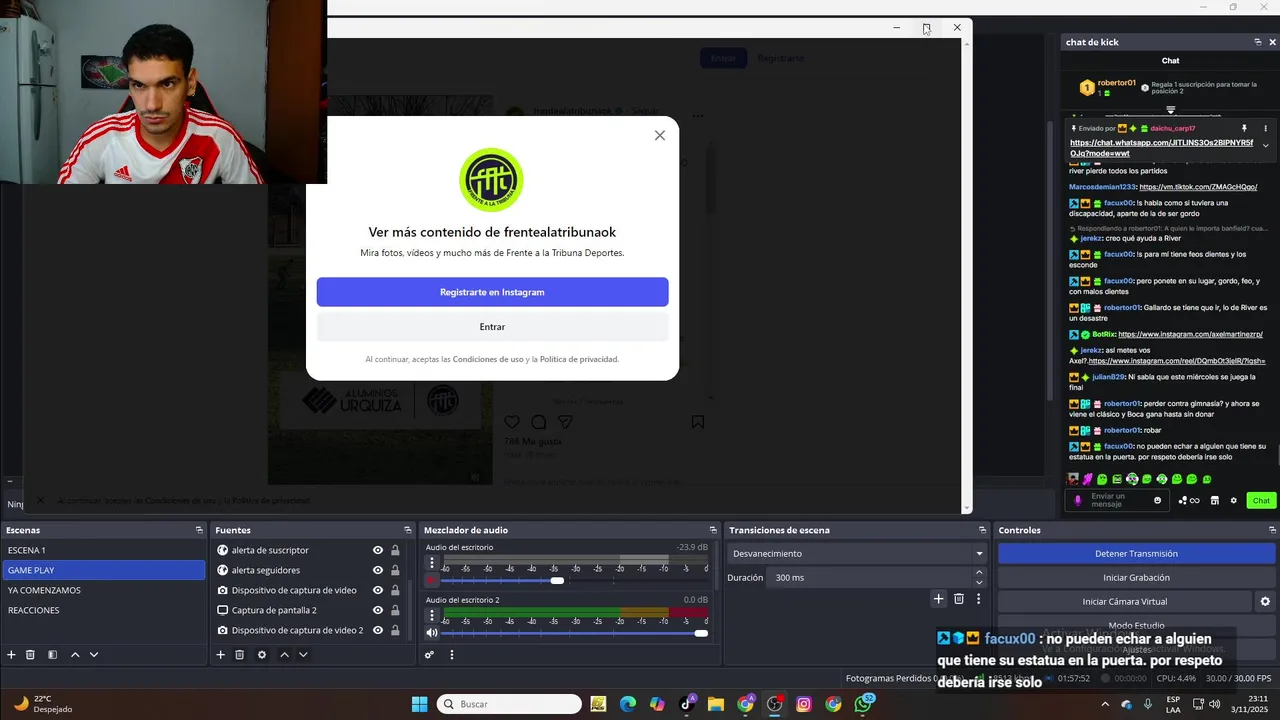Adjust Audio del escritorio volume slider
Screen dimensions: 1280x720
574,580
